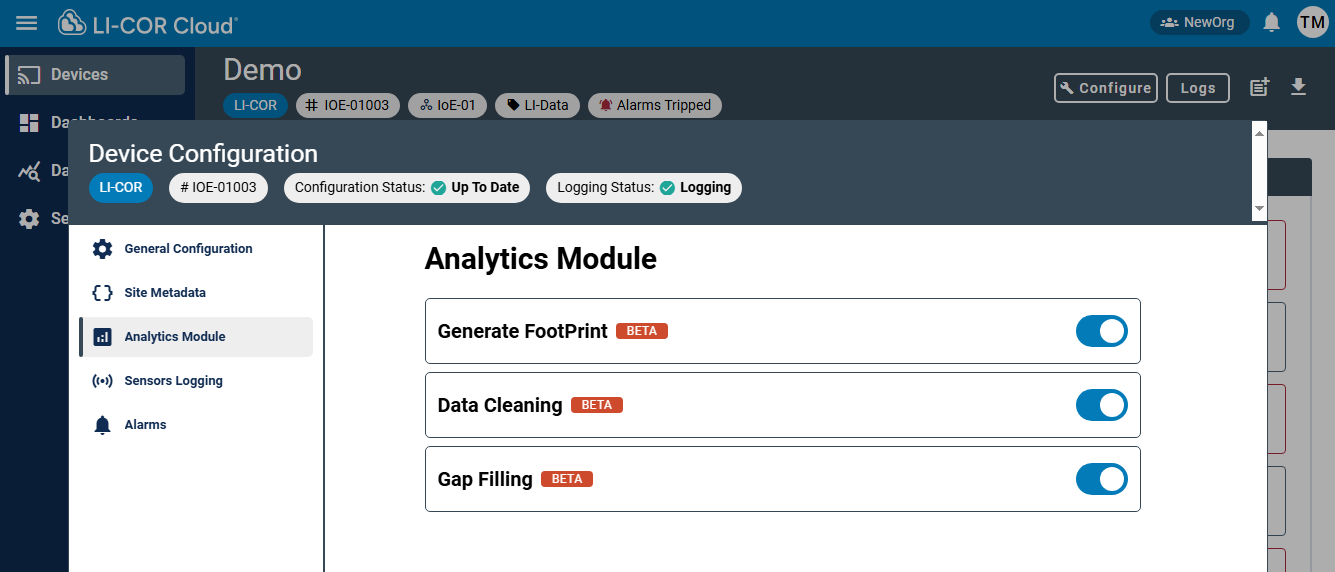Turn off Data Cleaning switch

click(1101, 405)
